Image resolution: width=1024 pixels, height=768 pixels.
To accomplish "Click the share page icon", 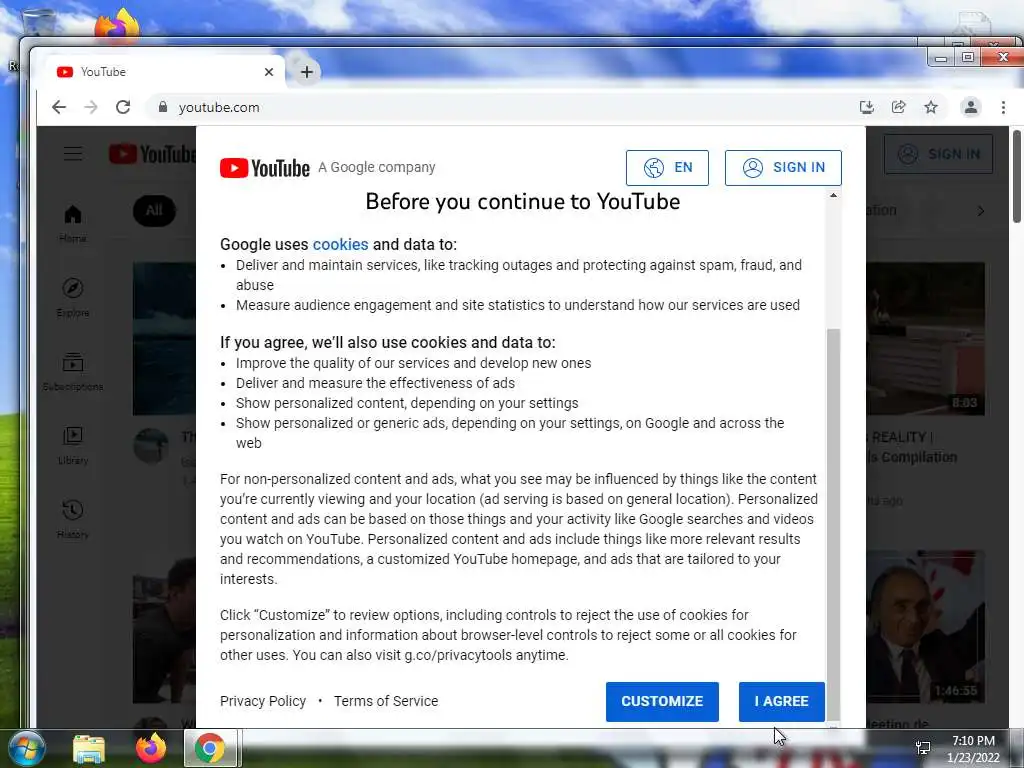I will point(899,107).
